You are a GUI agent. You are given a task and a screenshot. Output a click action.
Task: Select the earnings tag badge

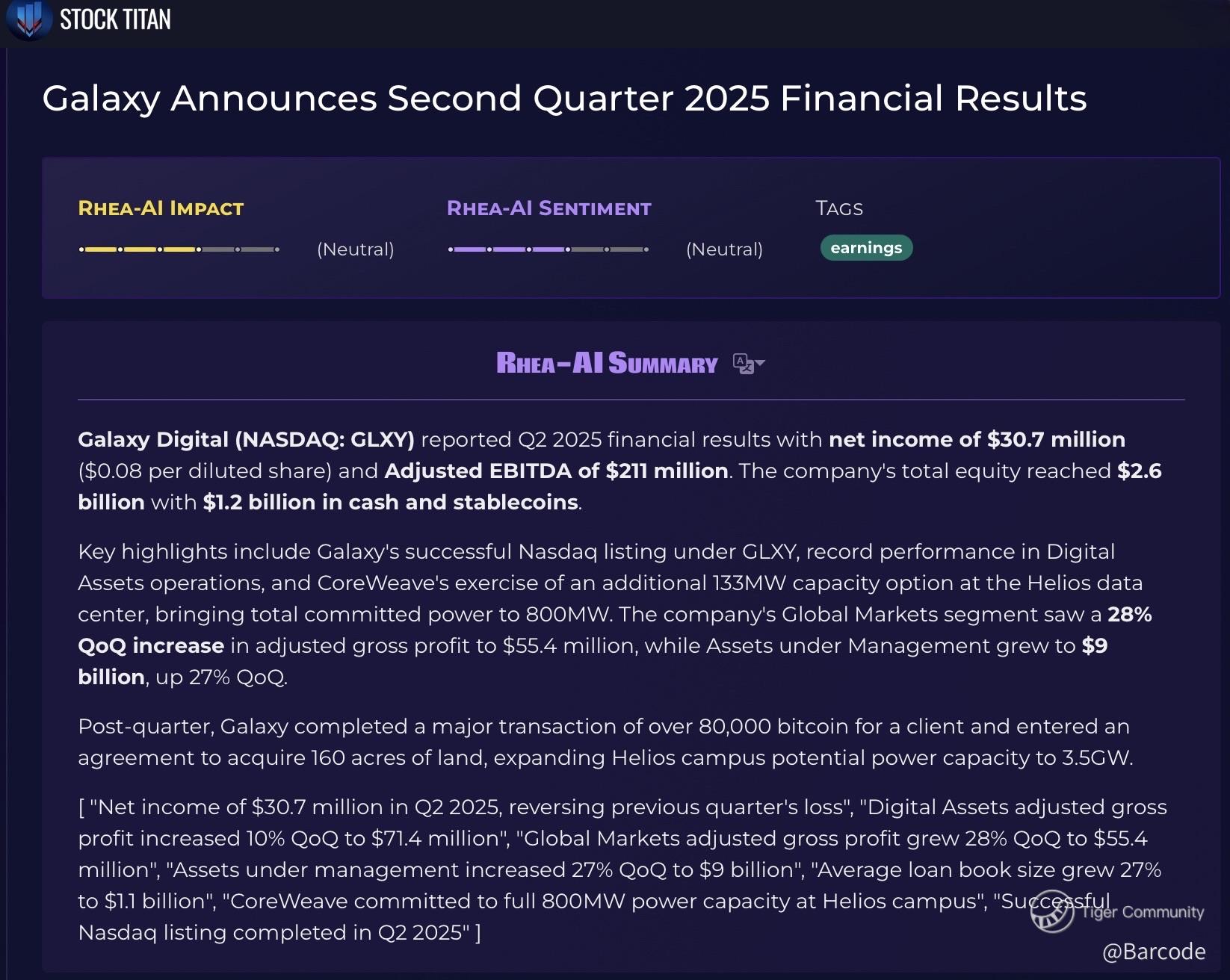coord(866,248)
